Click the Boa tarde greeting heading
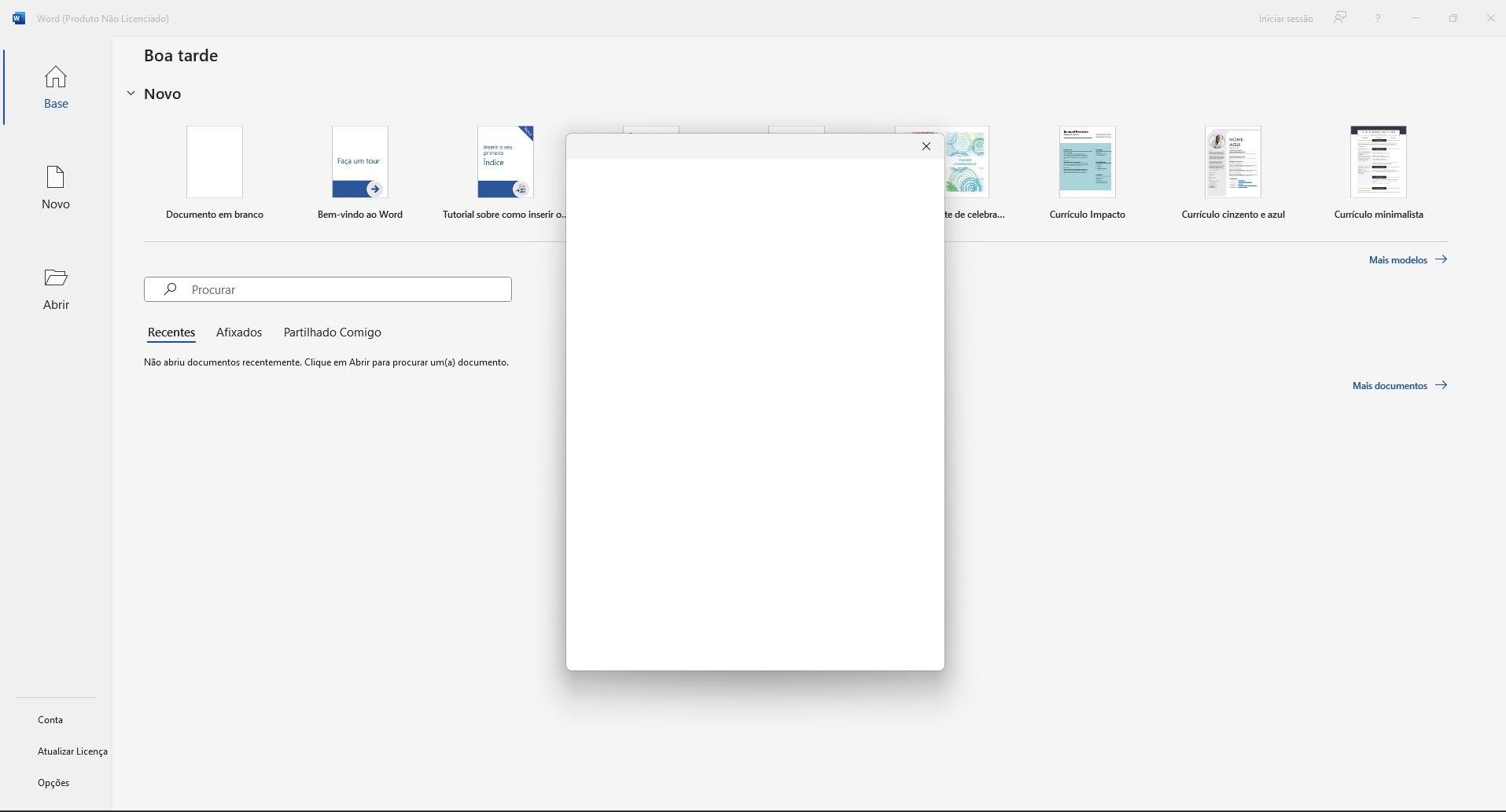This screenshot has width=1506, height=812. [x=181, y=56]
